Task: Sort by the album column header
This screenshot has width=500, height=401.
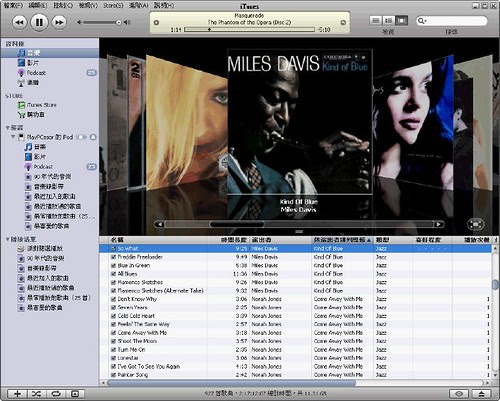Action: pos(342,240)
